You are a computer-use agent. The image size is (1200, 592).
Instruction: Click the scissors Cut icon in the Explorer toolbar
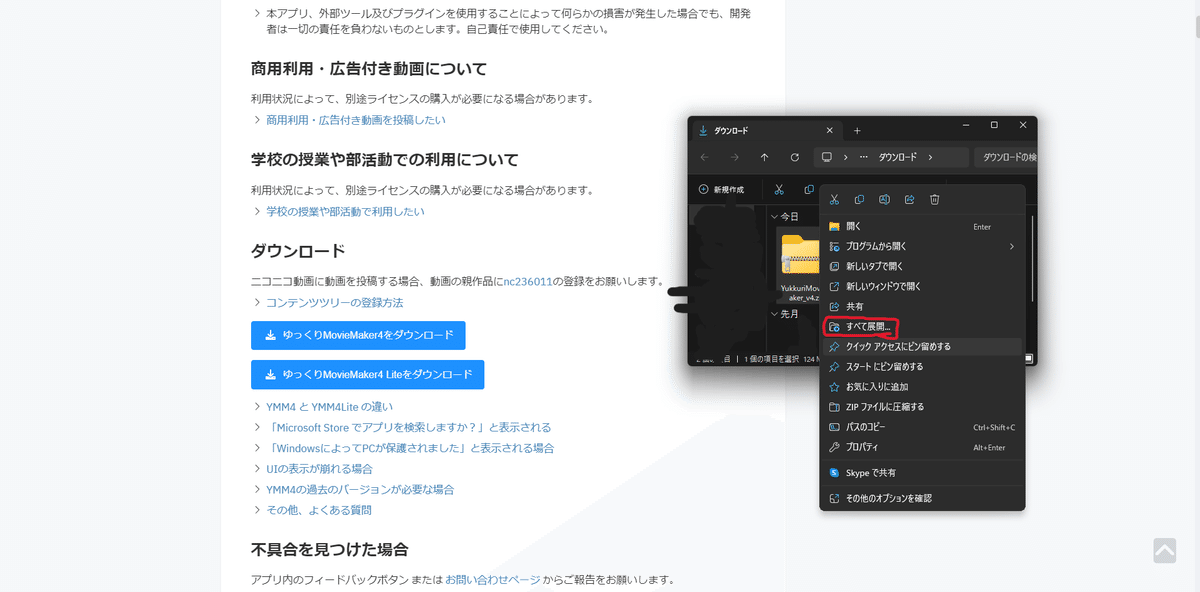point(778,189)
